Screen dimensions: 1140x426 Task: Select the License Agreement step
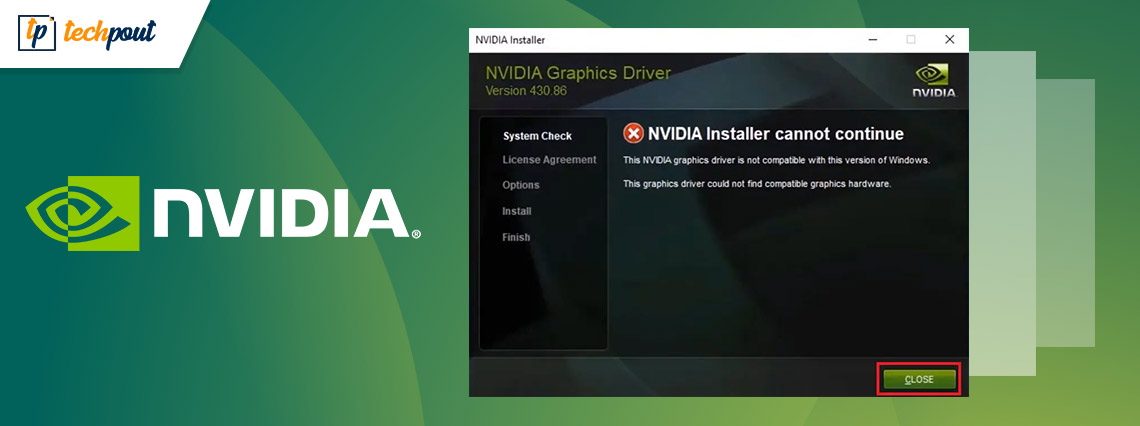pyautogui.click(x=549, y=160)
